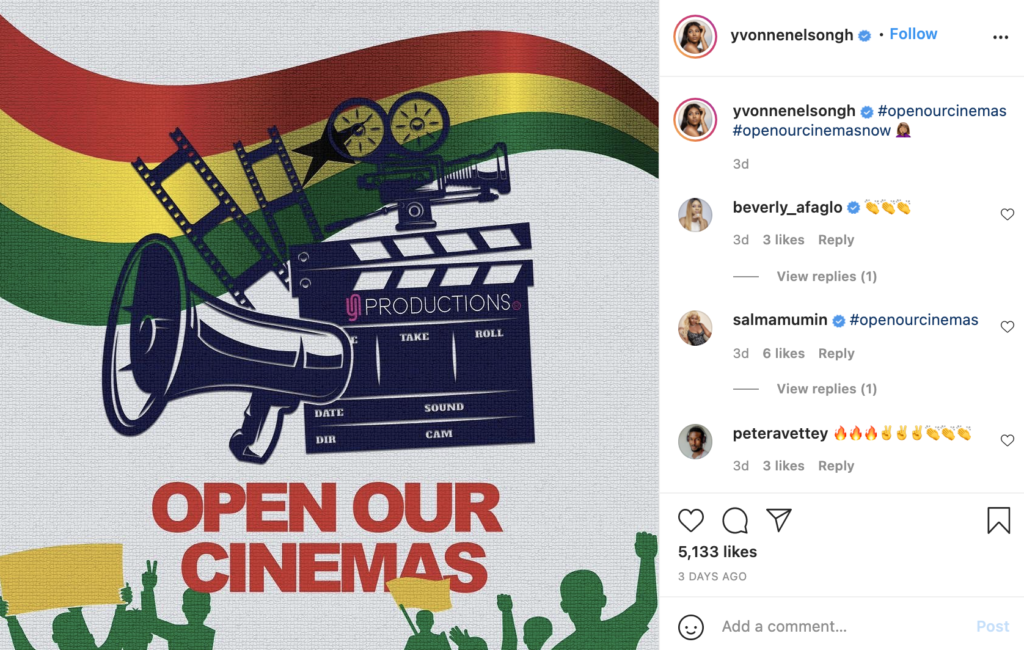
Task: Open #openourcinemas hashtag in salmamumin's comment
Action: (x=914, y=320)
